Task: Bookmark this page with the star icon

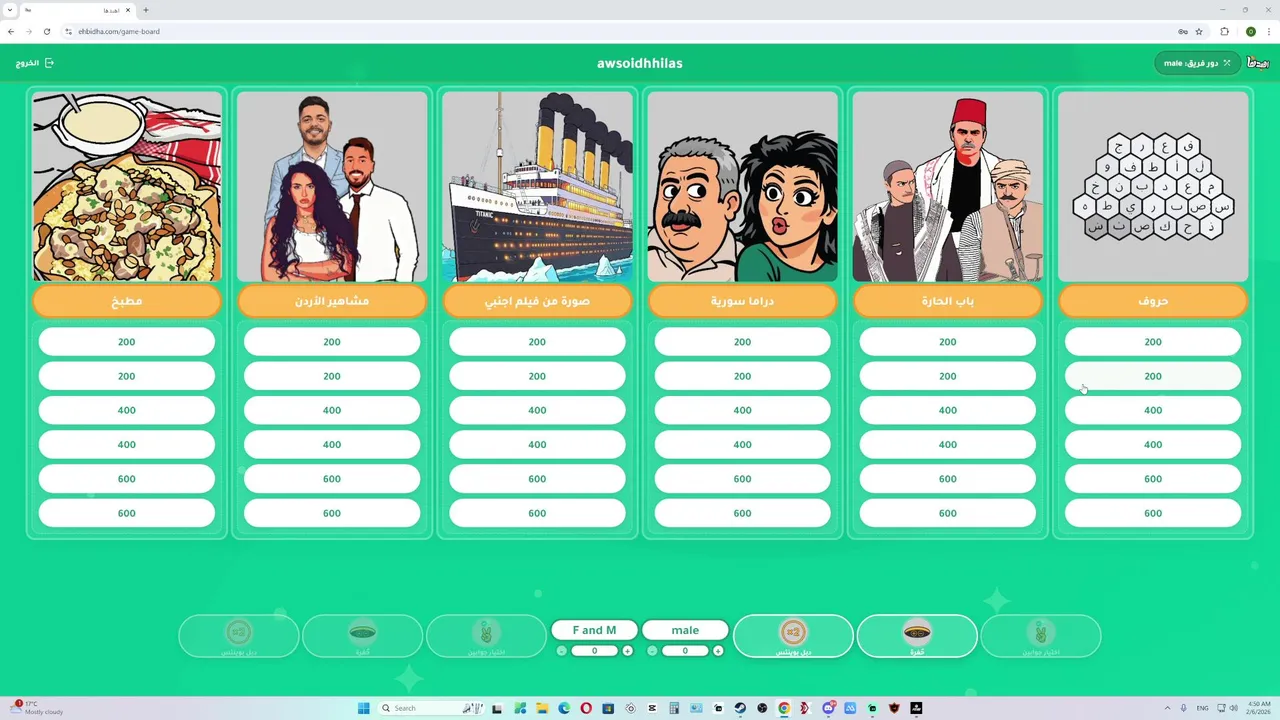Action: (x=1199, y=31)
